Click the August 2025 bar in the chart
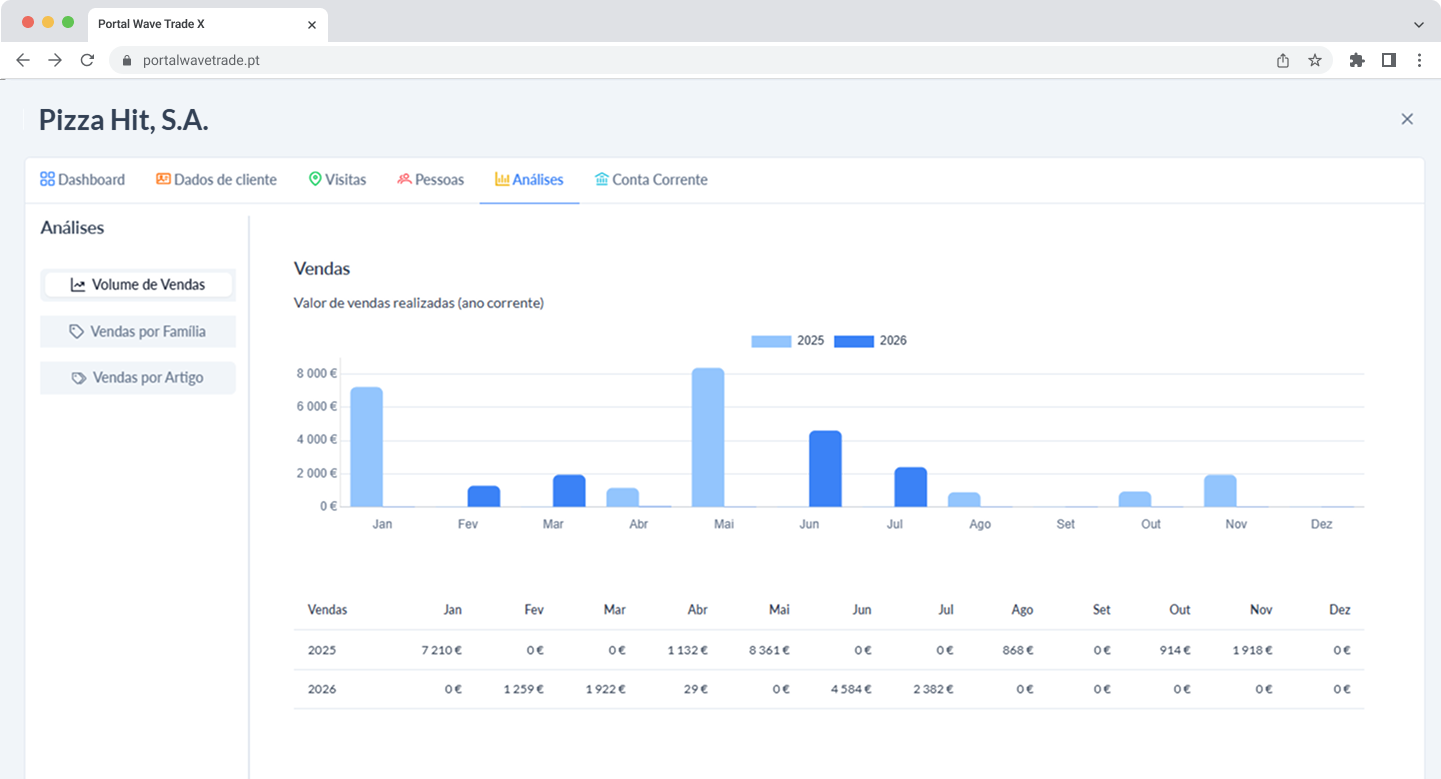 point(964,500)
